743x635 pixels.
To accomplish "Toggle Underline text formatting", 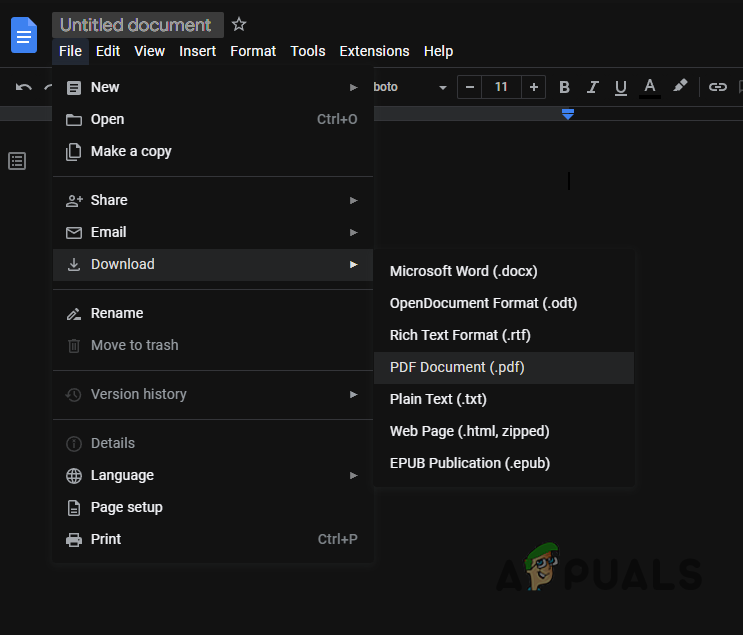I will (621, 88).
